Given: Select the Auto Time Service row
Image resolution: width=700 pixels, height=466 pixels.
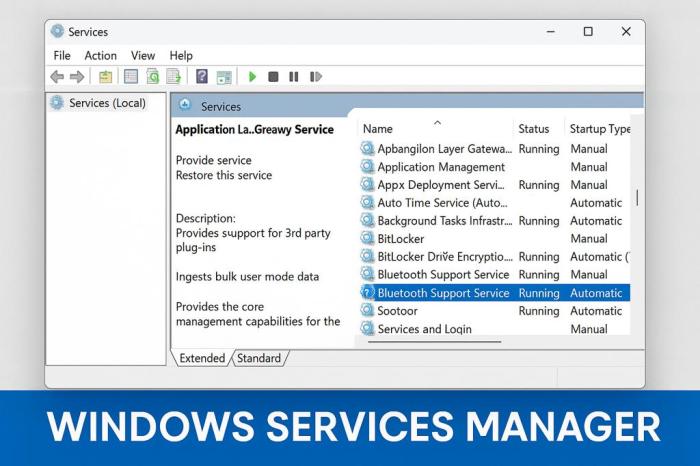Looking at the screenshot, I should pyautogui.click(x=495, y=203).
